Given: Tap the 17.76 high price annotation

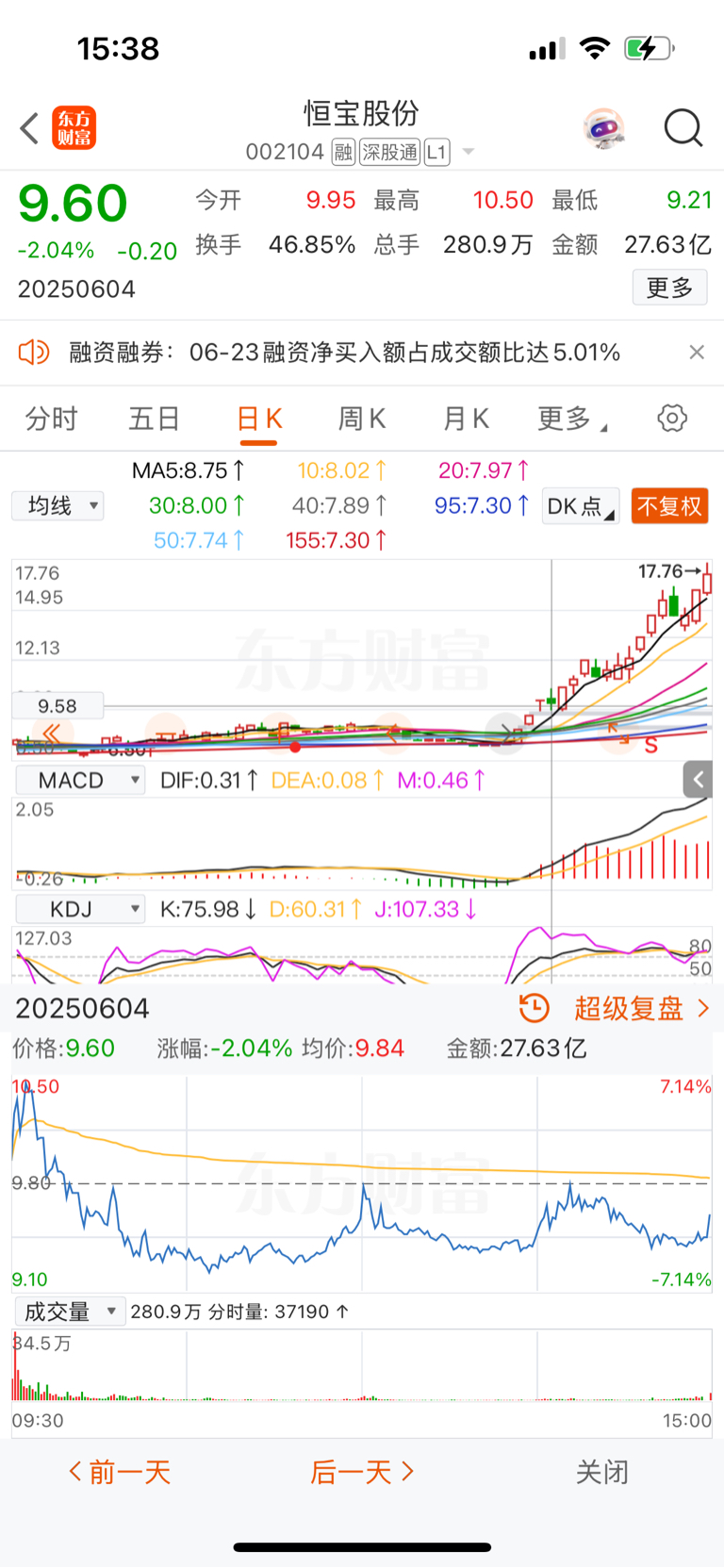Looking at the screenshot, I should click(x=668, y=571).
